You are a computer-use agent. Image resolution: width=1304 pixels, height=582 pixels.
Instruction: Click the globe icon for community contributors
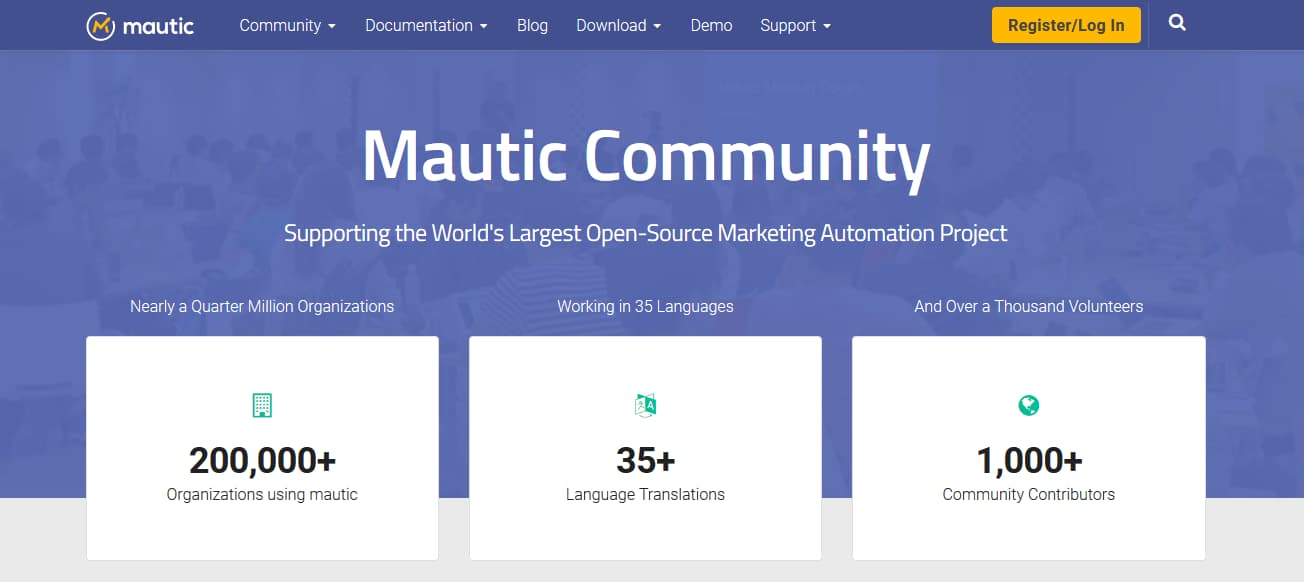(1028, 405)
